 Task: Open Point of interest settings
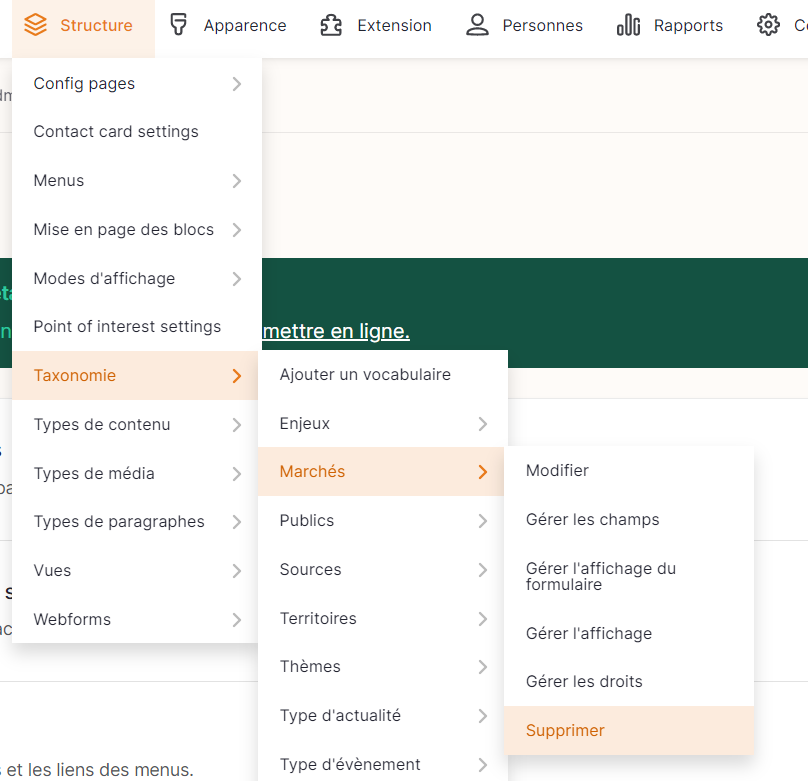[x=127, y=327]
